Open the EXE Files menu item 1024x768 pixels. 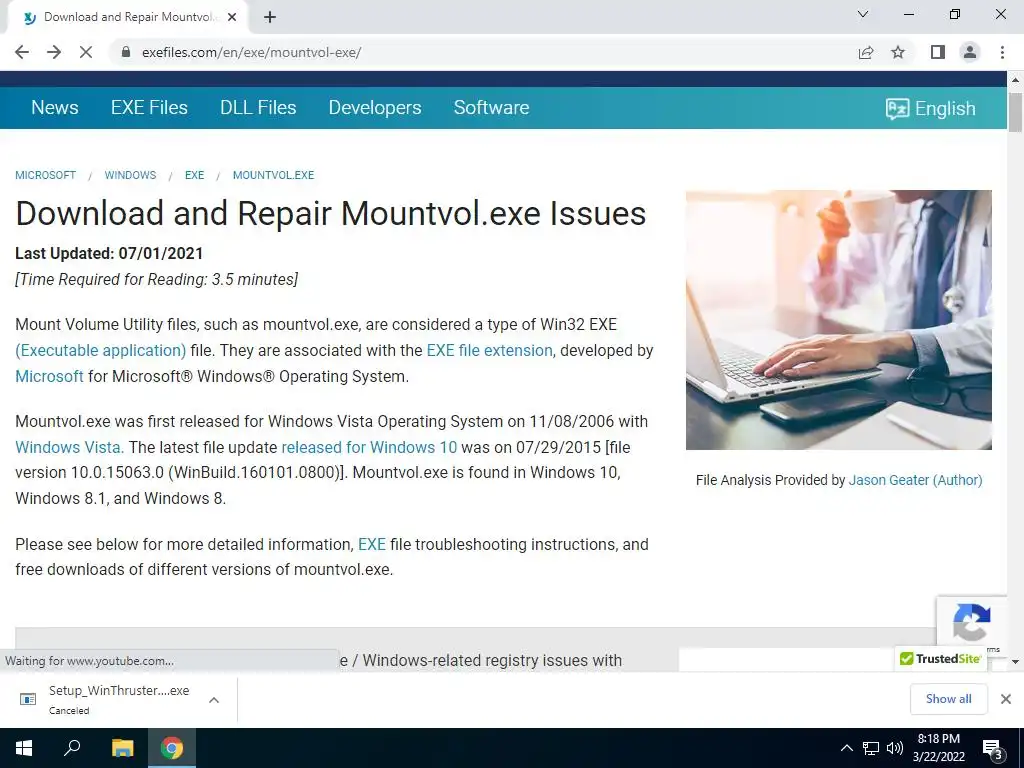(149, 108)
